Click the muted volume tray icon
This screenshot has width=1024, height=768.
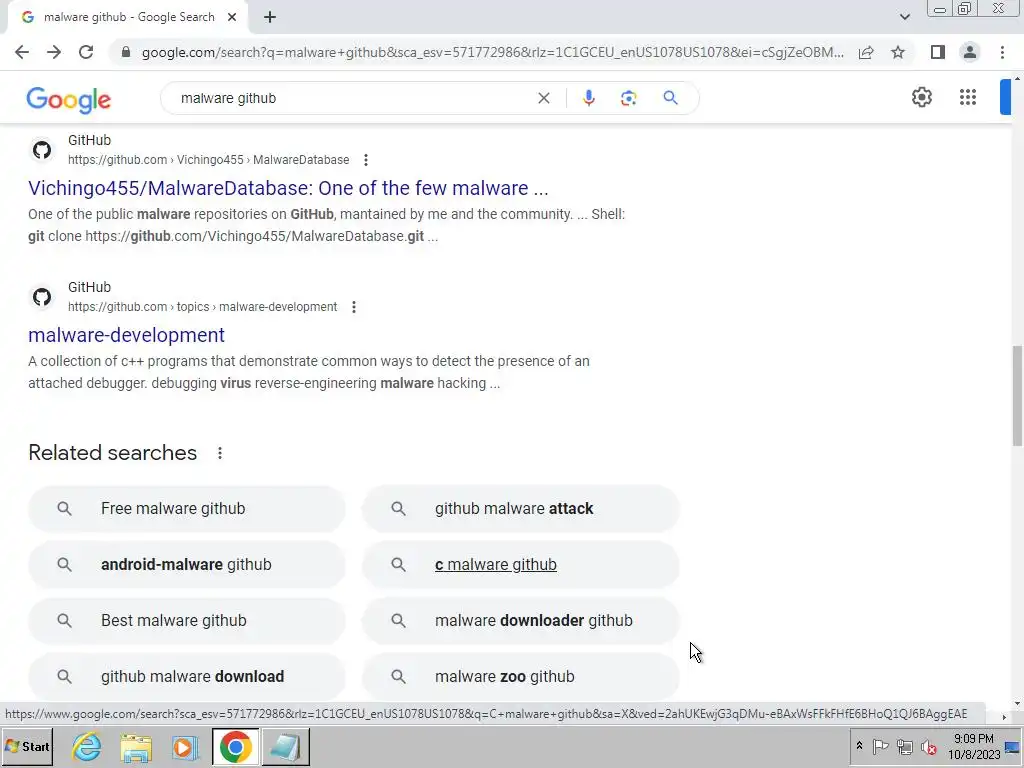click(928, 746)
